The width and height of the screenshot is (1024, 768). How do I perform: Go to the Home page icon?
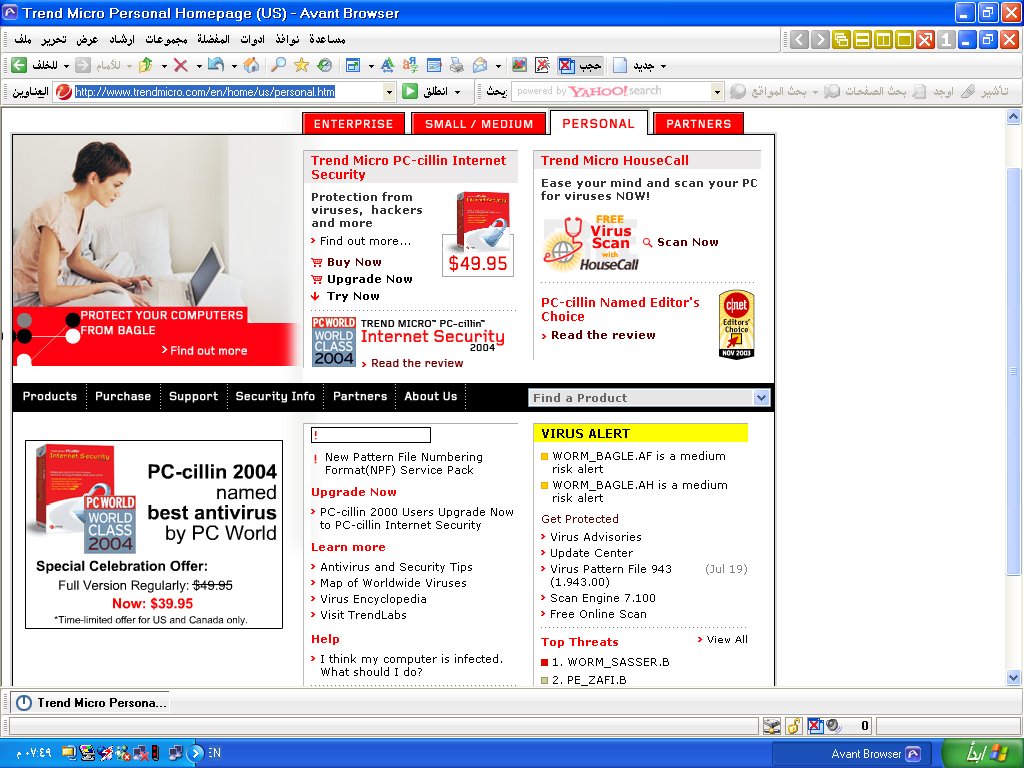click(x=251, y=65)
